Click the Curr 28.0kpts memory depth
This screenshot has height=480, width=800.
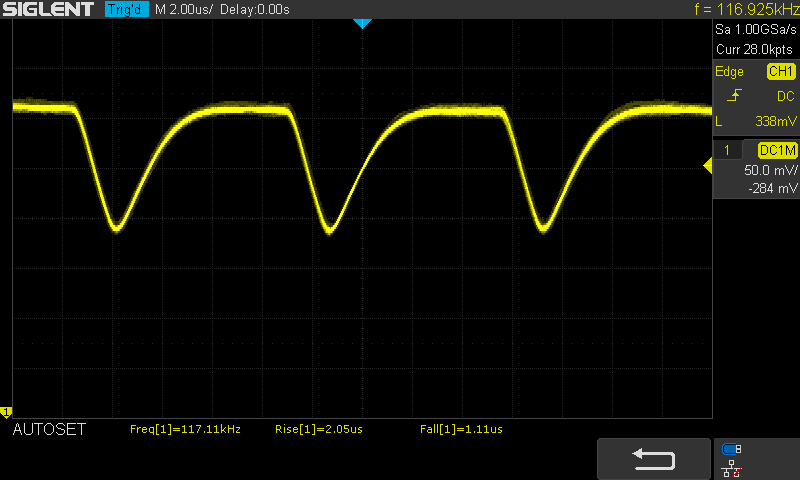[x=754, y=49]
